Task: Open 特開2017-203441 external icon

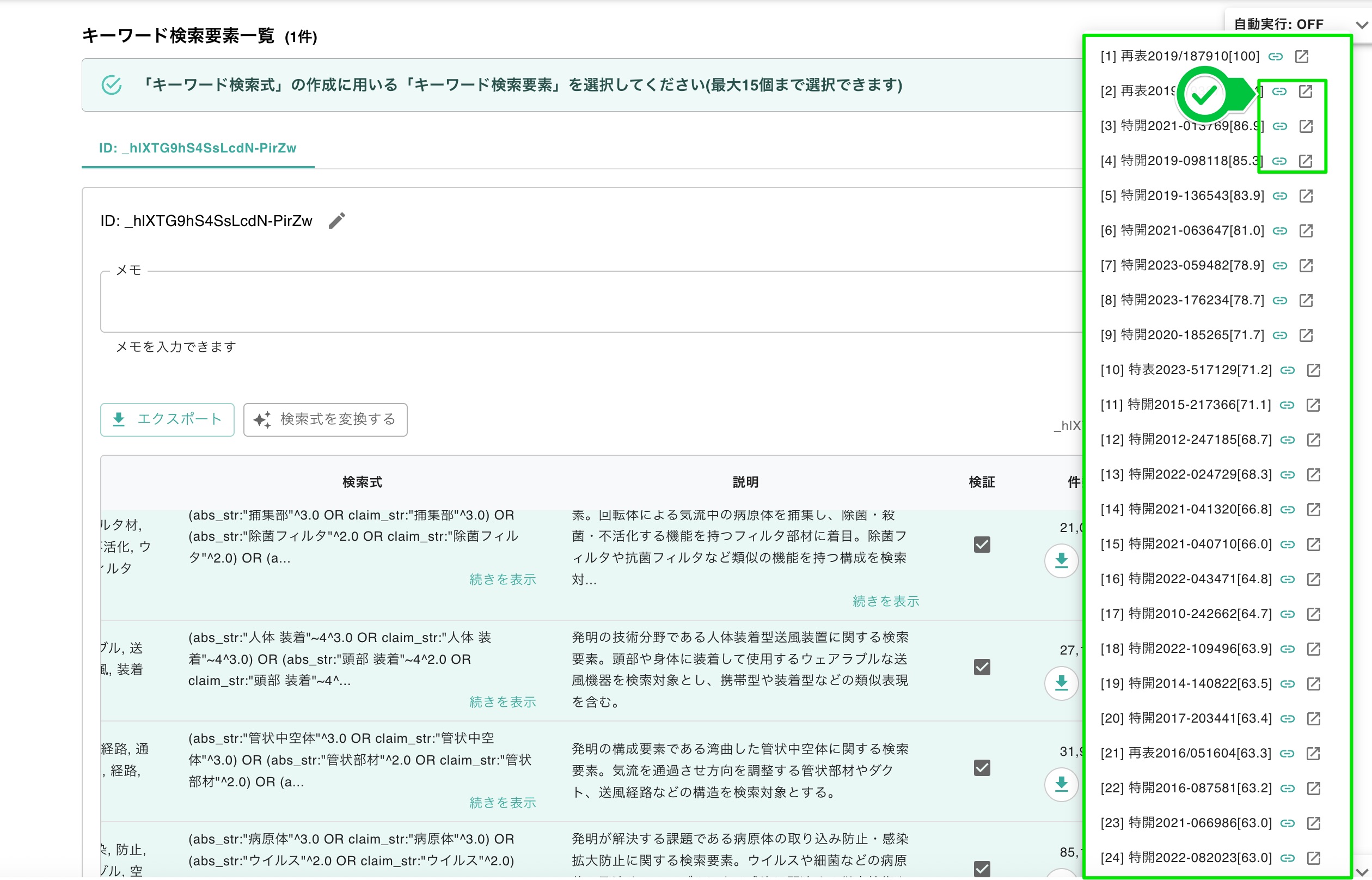Action: tap(1314, 719)
